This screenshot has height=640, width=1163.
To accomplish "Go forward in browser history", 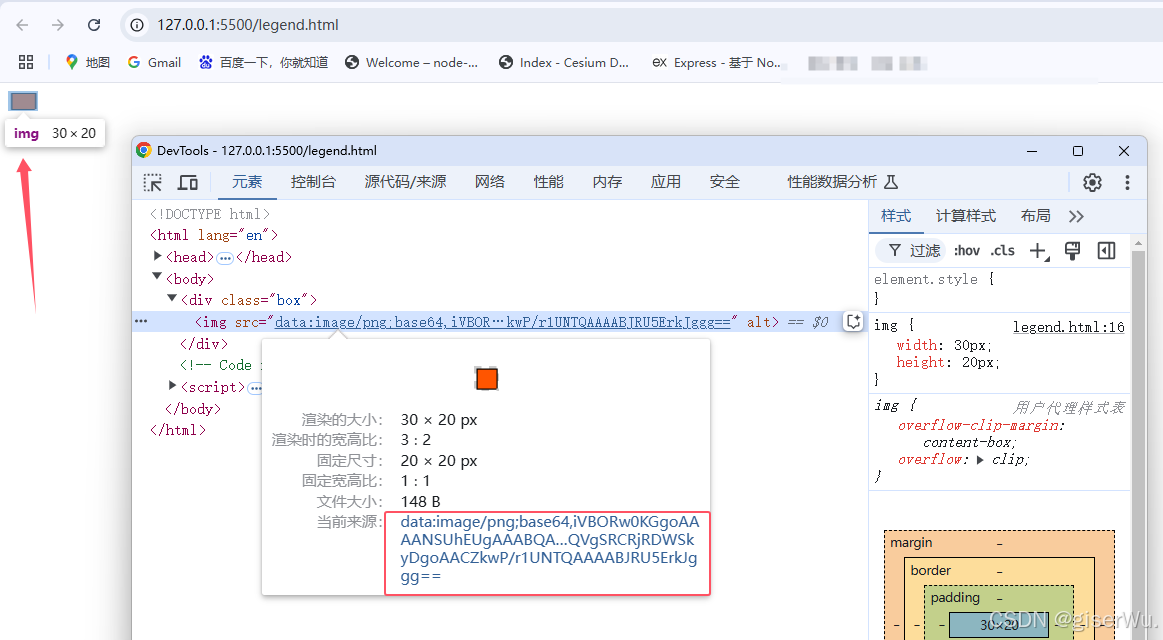I will [58, 24].
